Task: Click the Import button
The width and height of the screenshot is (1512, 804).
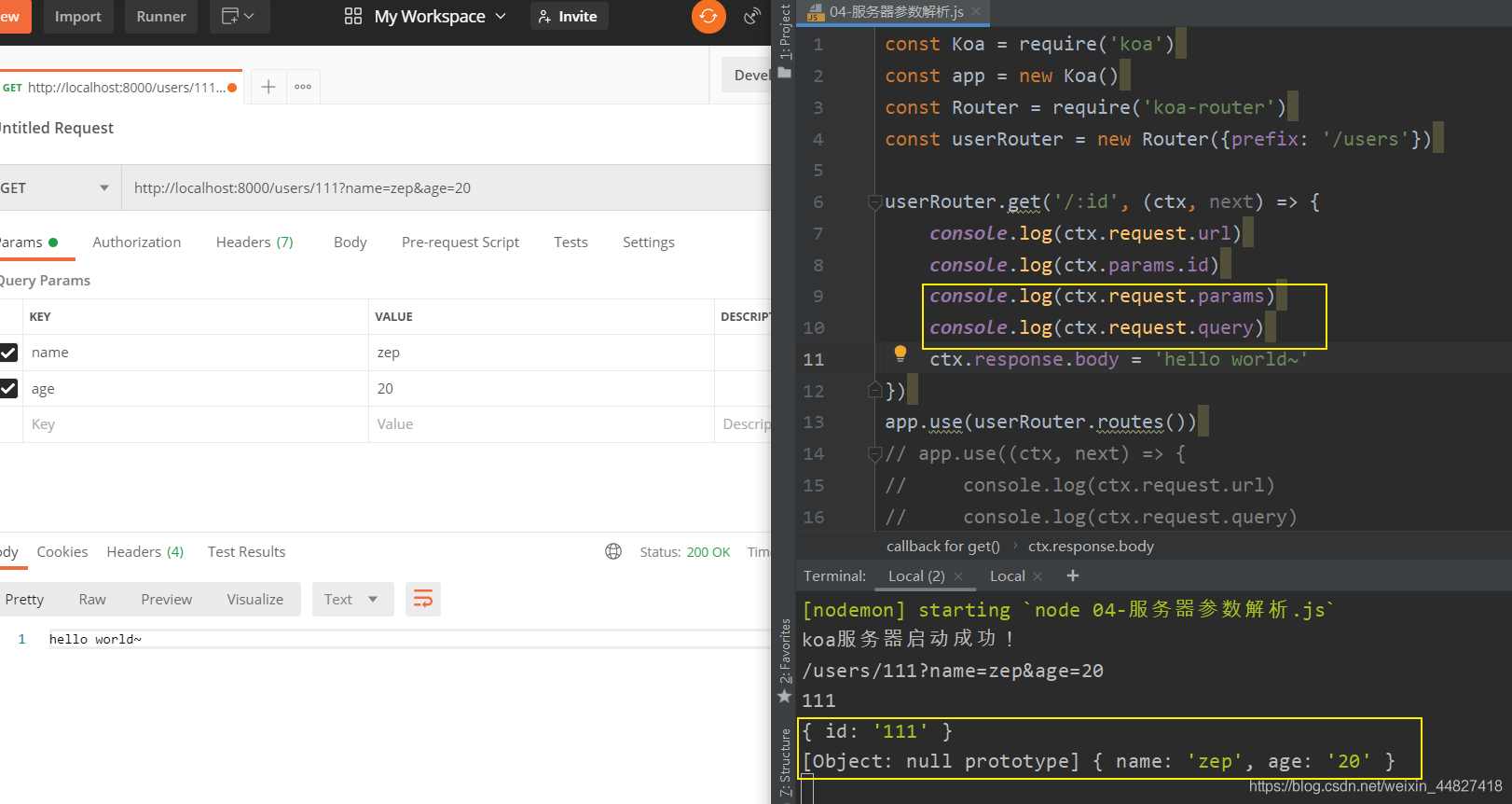Action: [x=78, y=16]
